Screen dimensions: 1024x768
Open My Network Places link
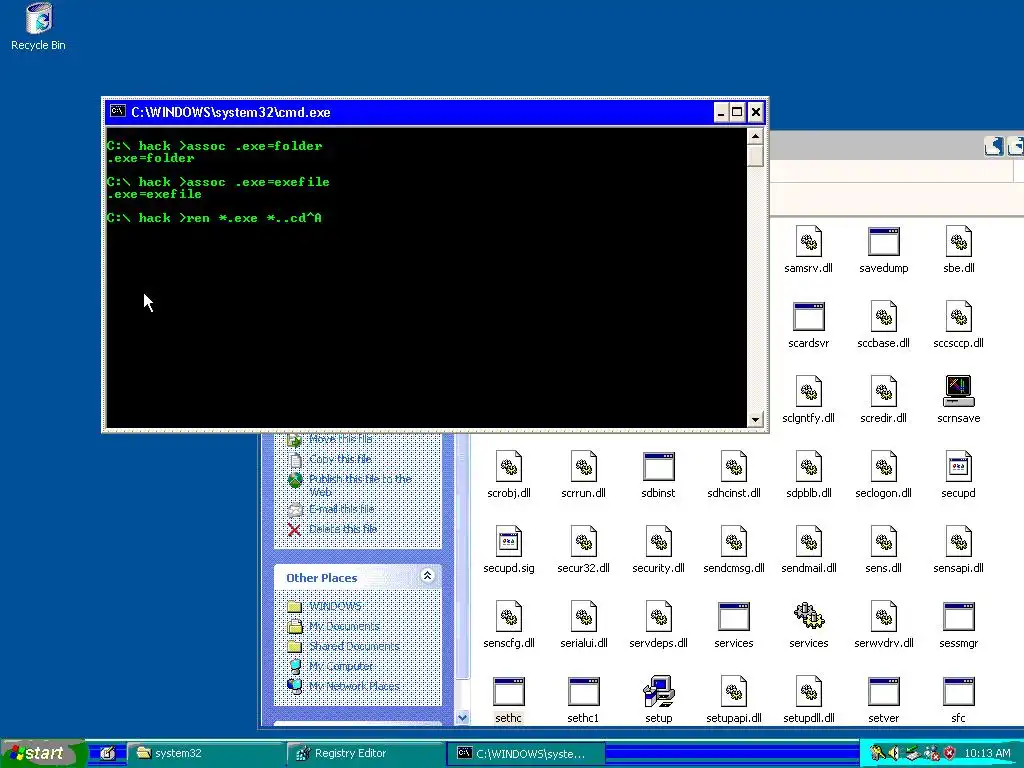pos(354,686)
